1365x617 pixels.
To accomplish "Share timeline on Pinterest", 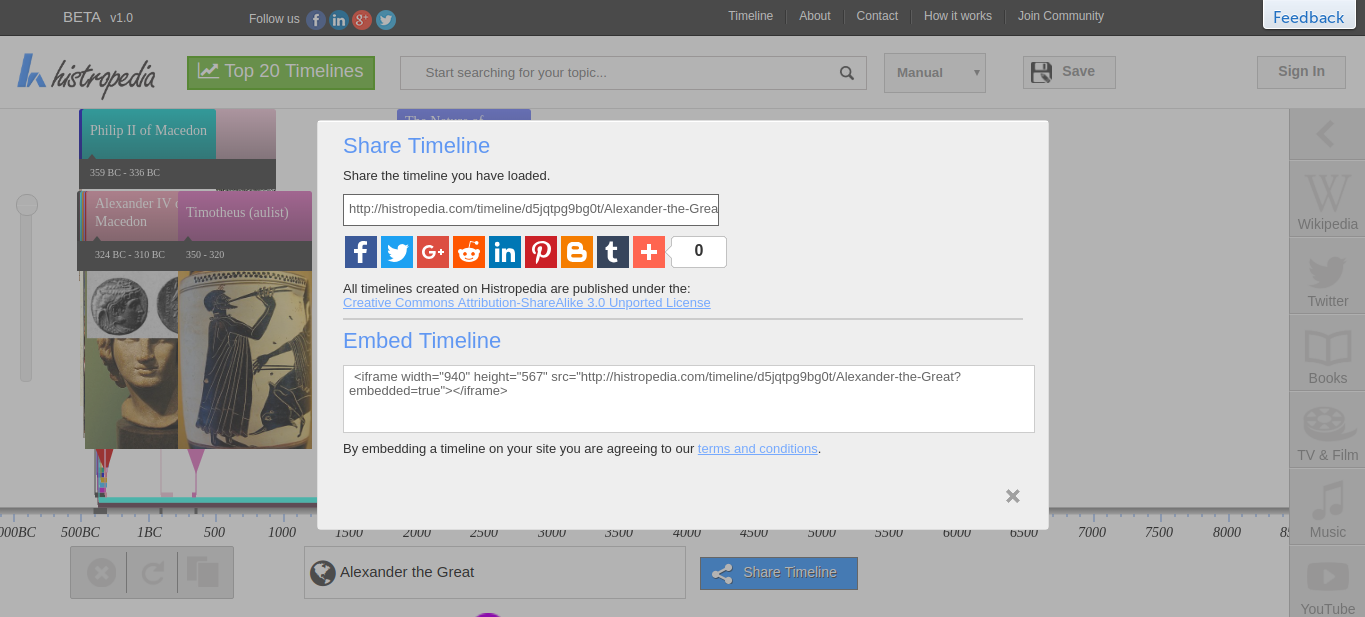I will tap(541, 252).
